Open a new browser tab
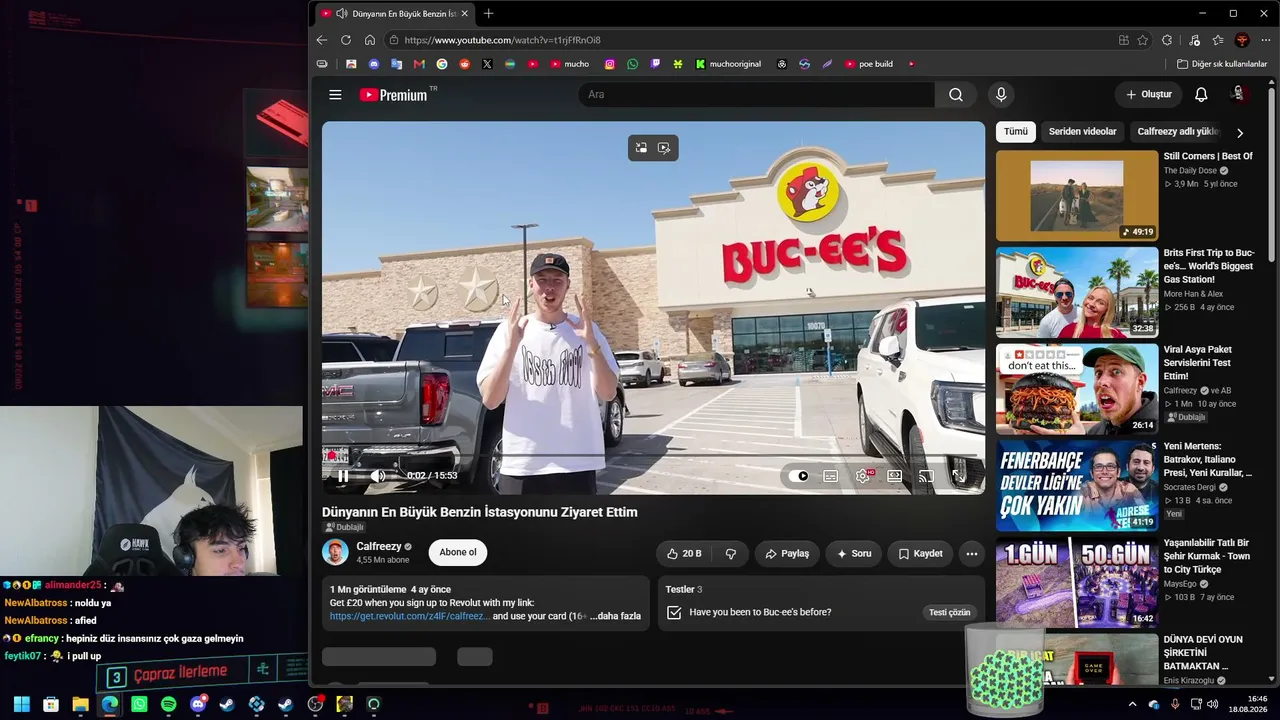Viewport: 1280px width, 720px height. (x=488, y=14)
